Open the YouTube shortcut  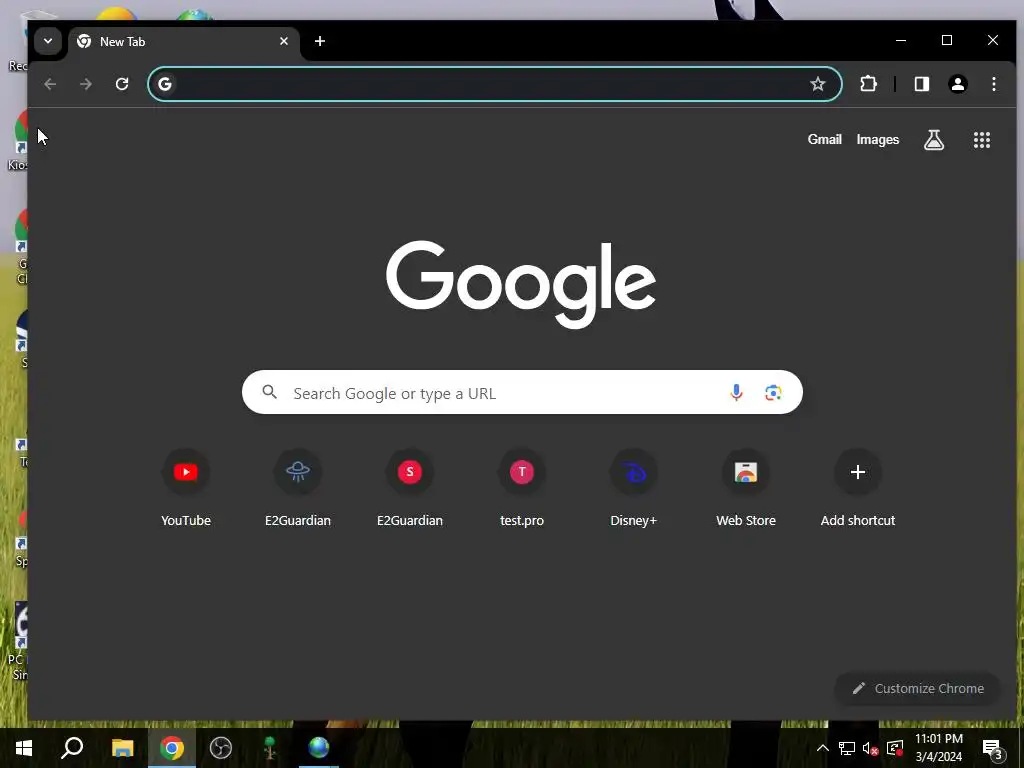[x=186, y=488]
